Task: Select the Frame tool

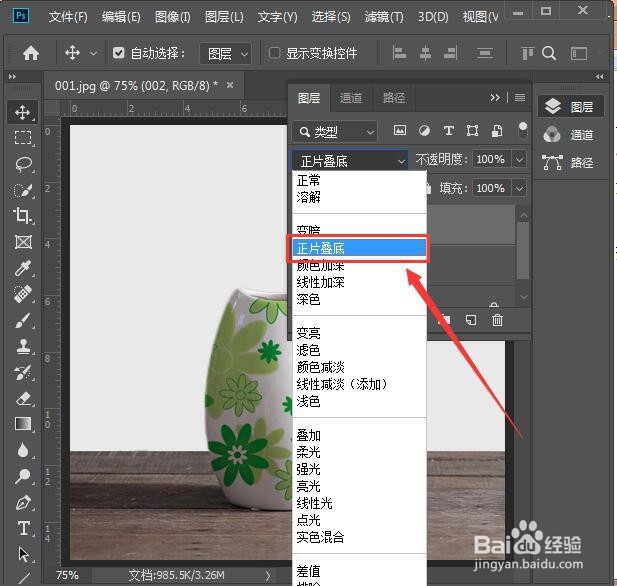Action: pos(23,242)
